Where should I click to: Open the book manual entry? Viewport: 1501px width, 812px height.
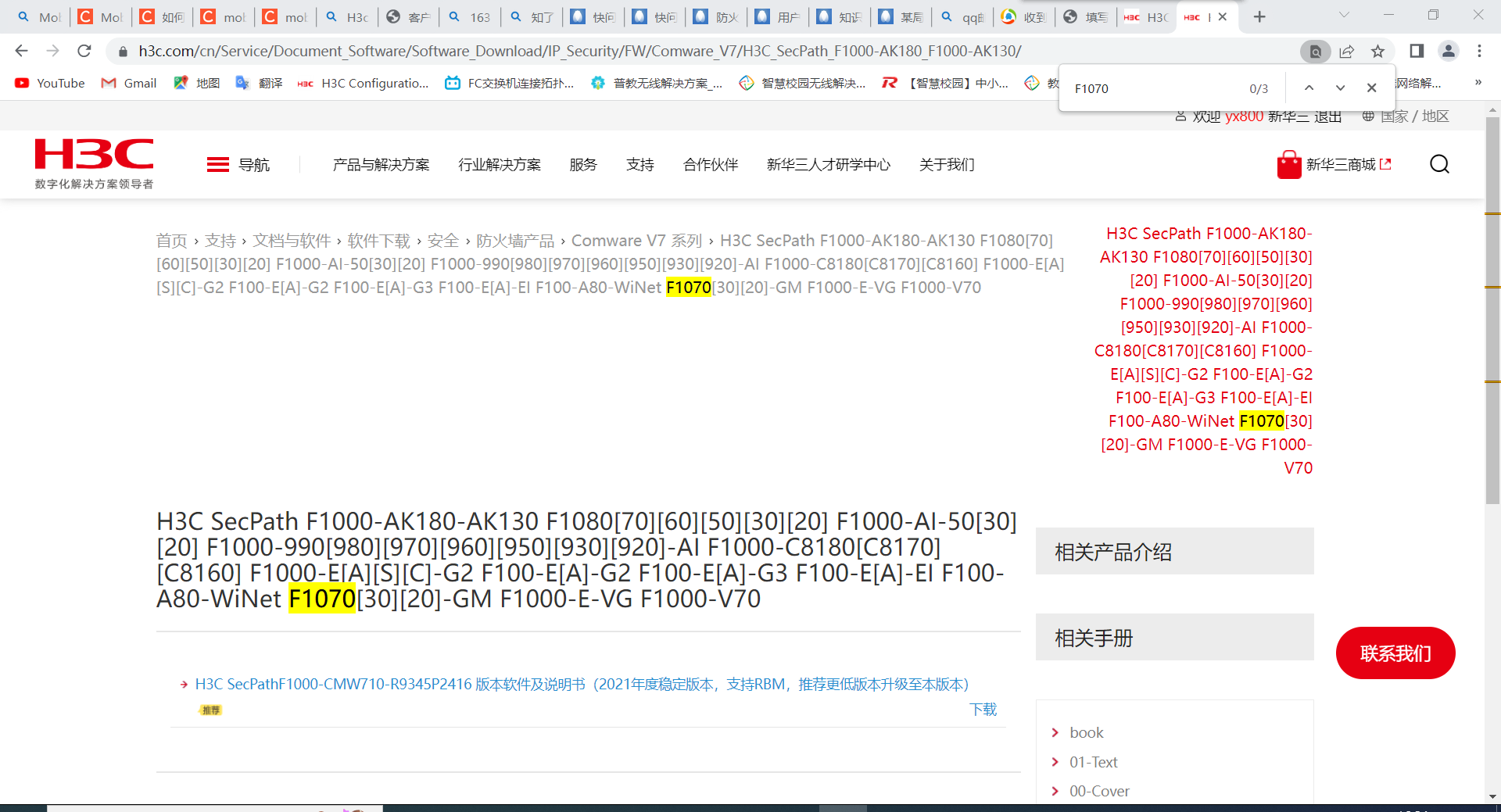[x=1087, y=732]
